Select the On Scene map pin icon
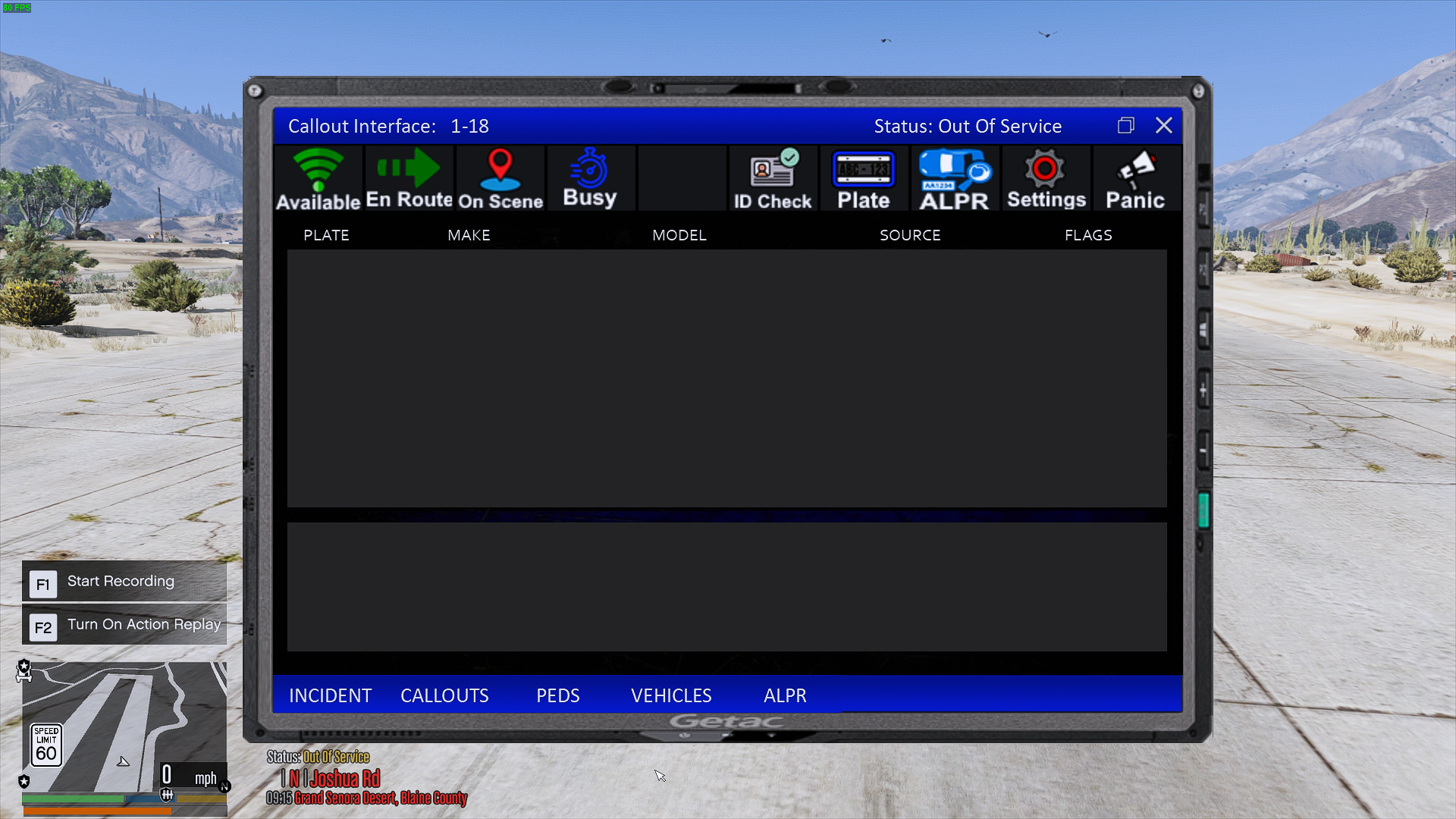1456x819 pixels. [x=500, y=179]
